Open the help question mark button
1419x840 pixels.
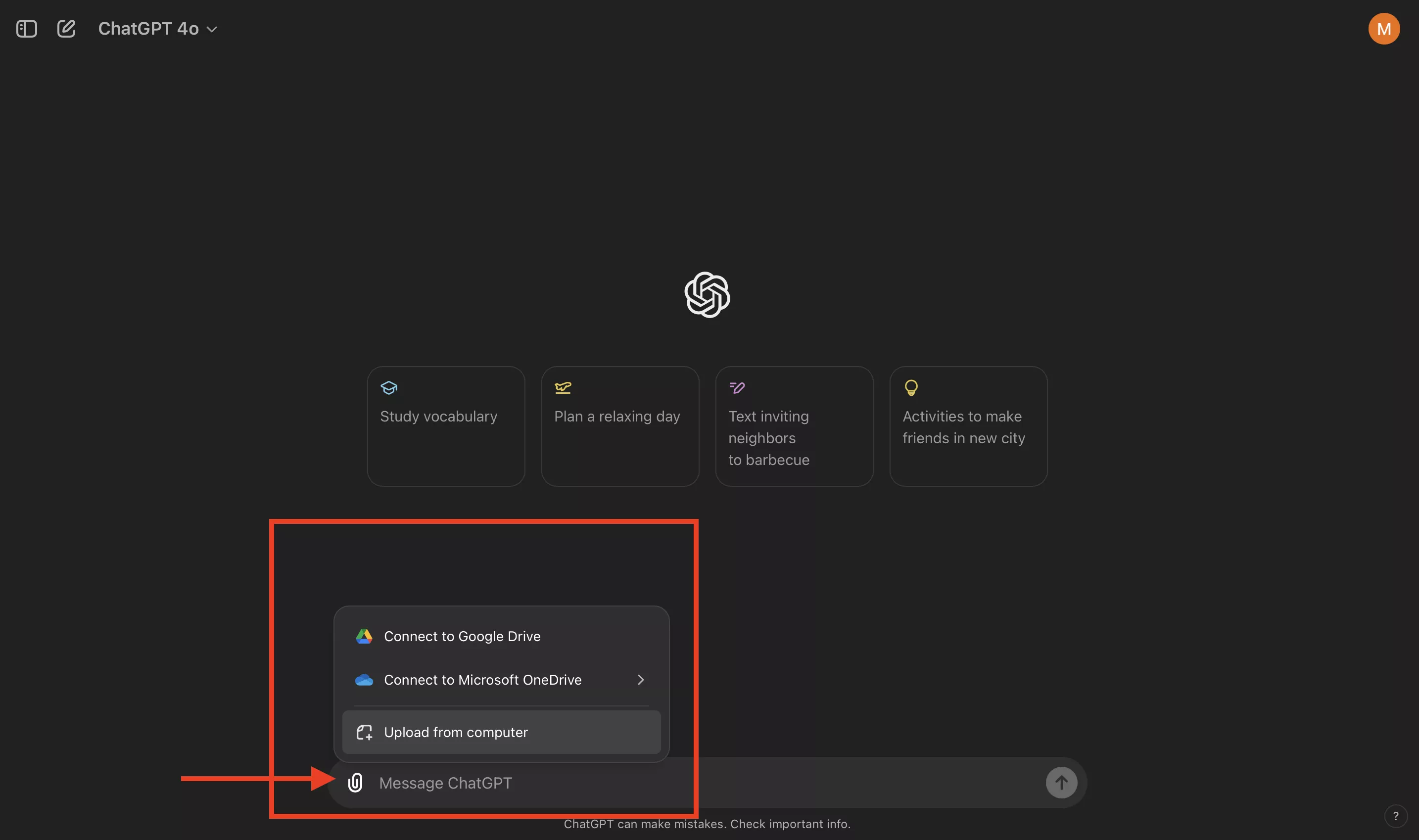pyautogui.click(x=1395, y=816)
